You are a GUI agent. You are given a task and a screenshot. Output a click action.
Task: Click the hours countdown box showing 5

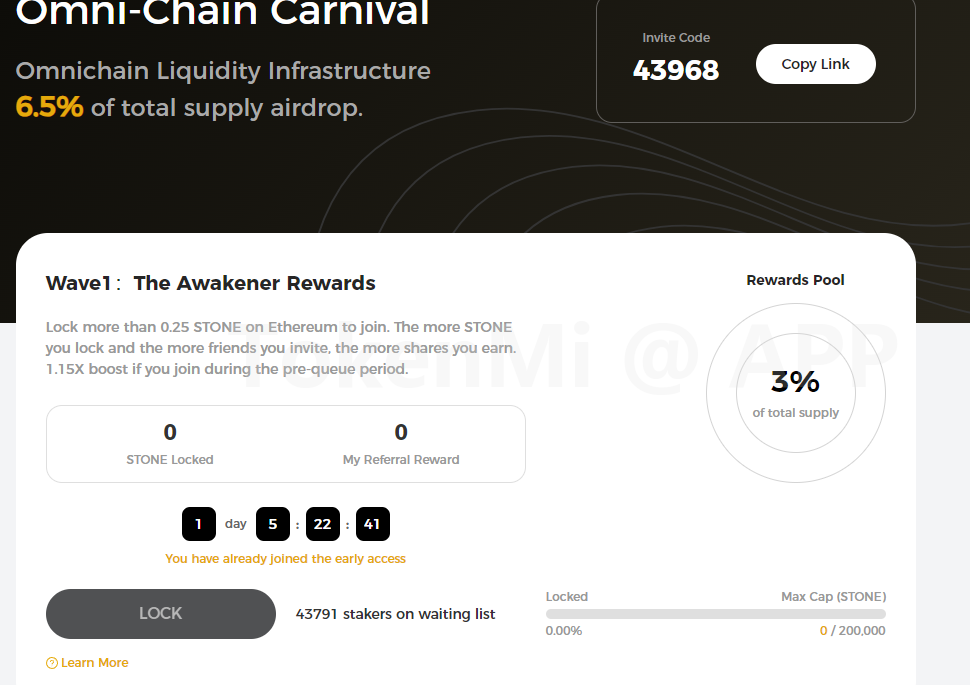pyautogui.click(x=273, y=524)
